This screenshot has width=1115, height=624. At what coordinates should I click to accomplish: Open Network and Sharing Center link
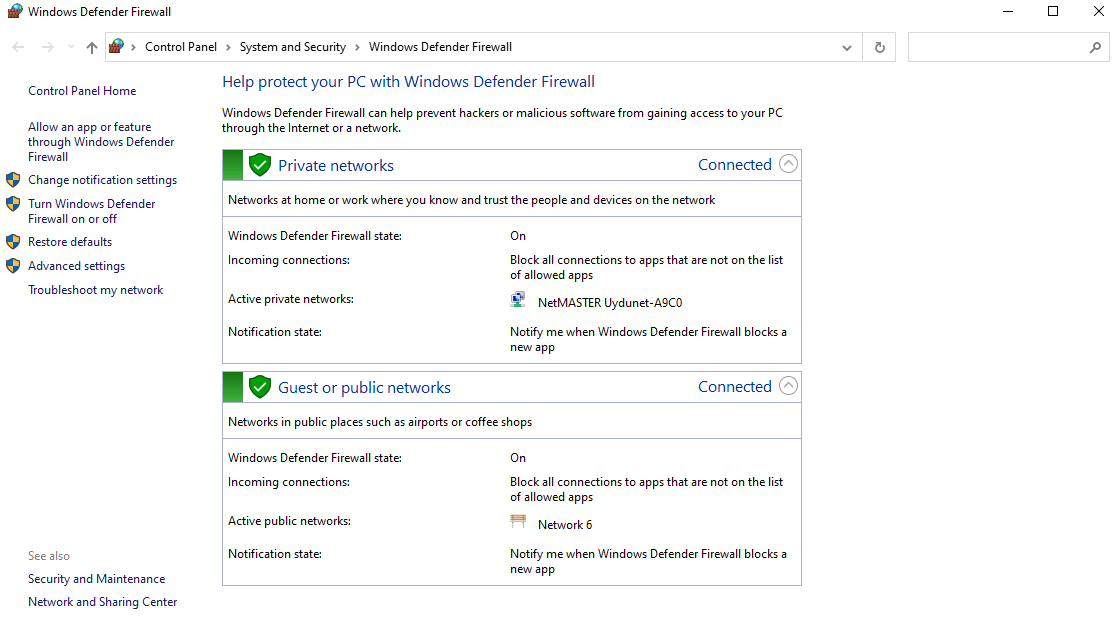click(102, 601)
